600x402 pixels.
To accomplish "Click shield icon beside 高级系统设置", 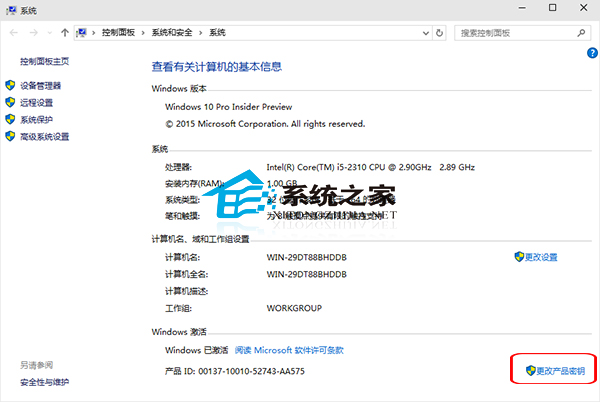I will (x=10, y=136).
